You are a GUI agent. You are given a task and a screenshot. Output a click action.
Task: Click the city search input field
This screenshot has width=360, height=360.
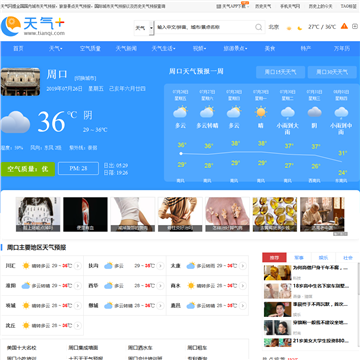(x=204, y=28)
